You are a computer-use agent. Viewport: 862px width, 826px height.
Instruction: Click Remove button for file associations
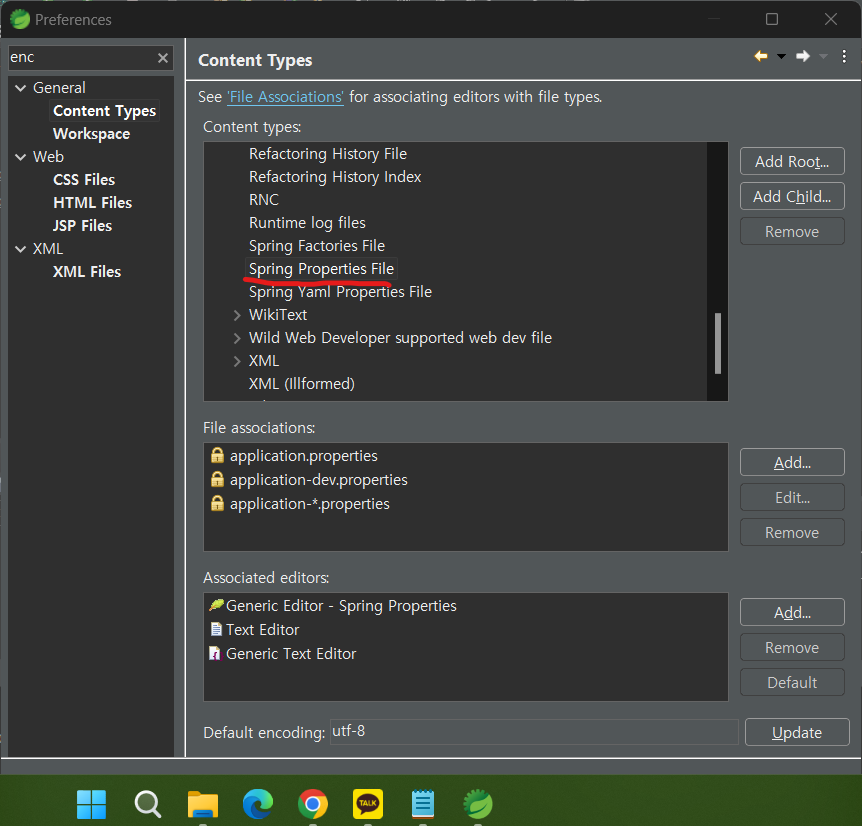792,533
